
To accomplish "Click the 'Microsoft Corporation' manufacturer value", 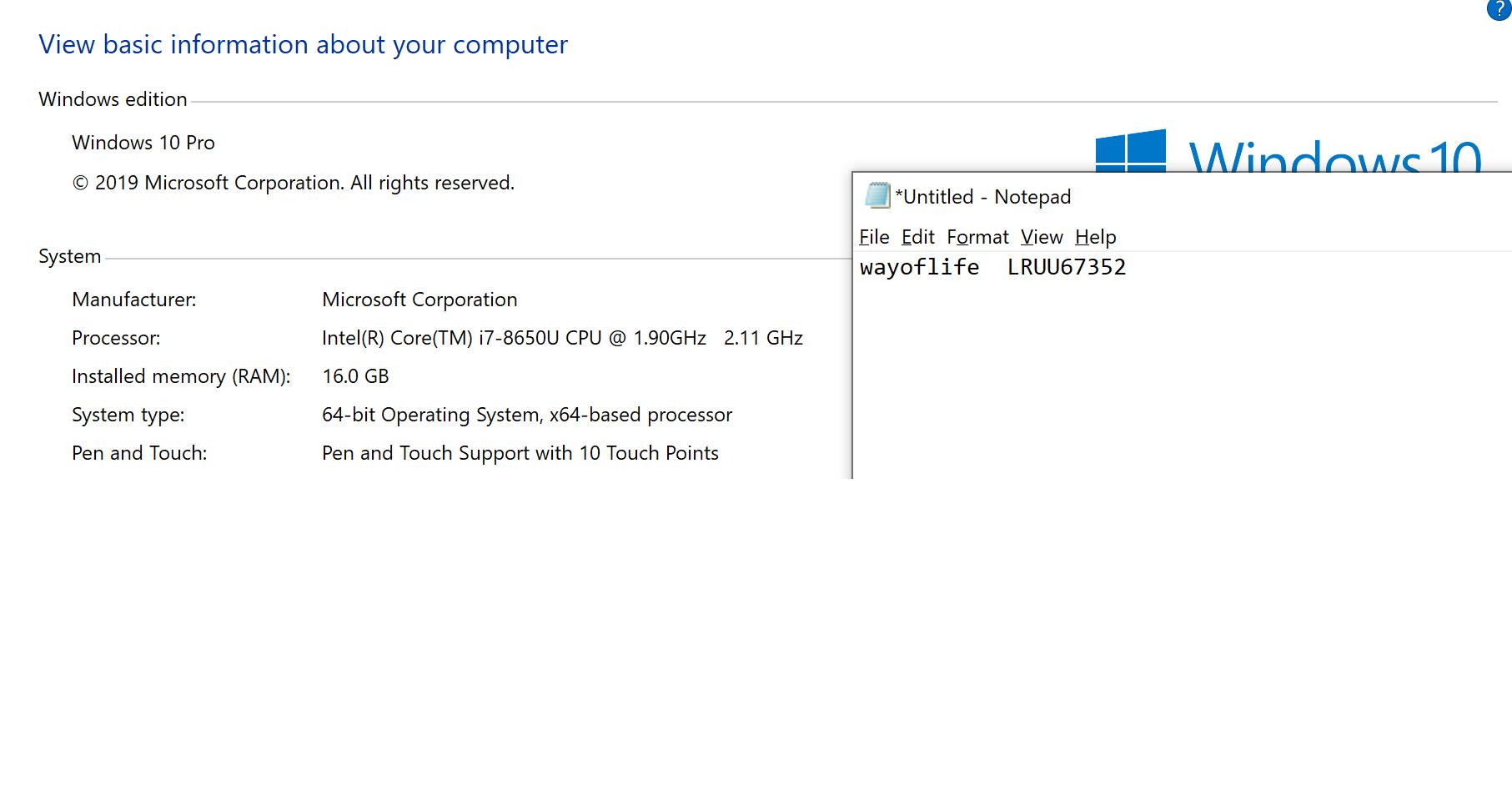I will 419,300.
